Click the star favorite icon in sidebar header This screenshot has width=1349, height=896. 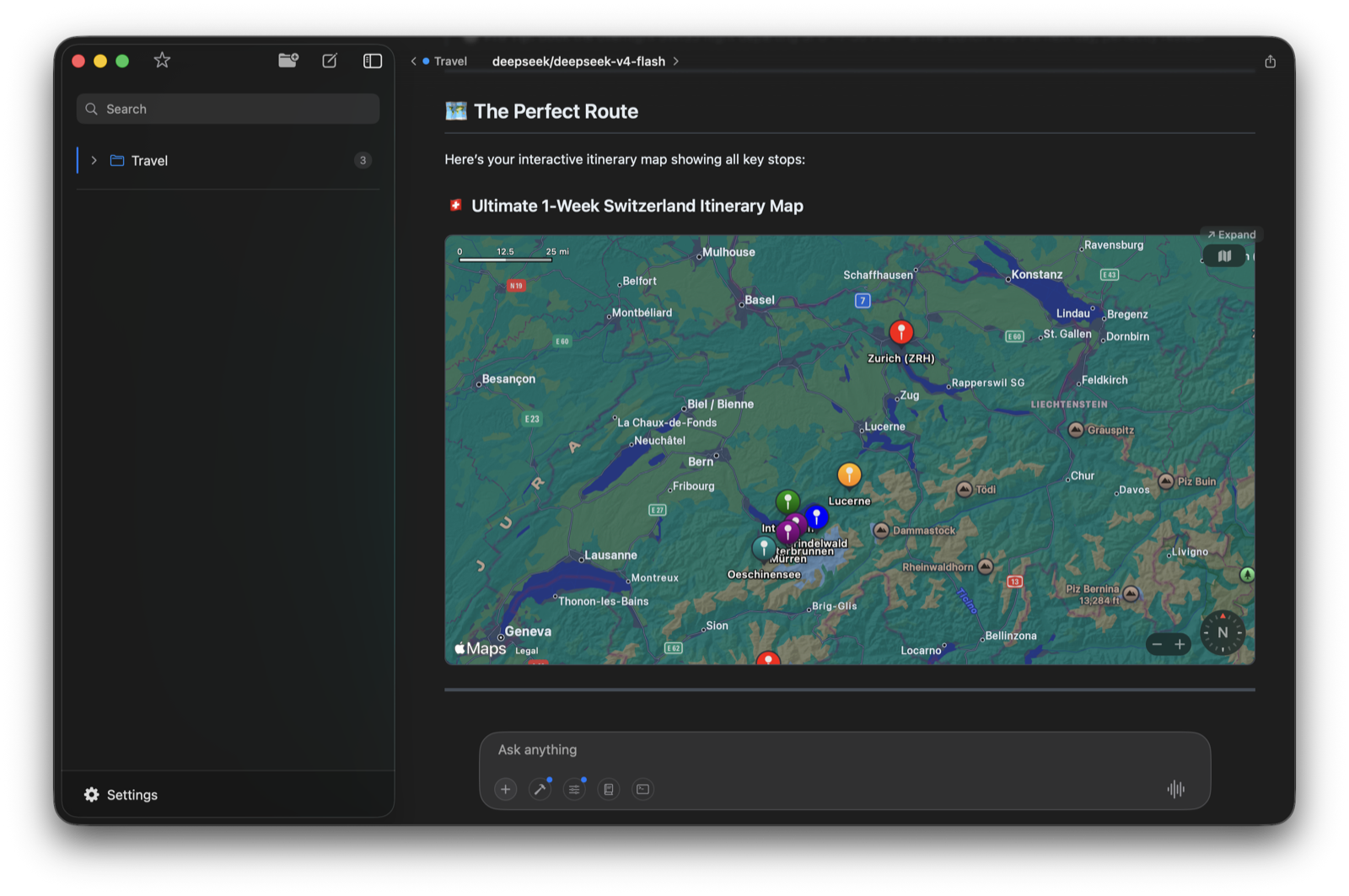162,60
